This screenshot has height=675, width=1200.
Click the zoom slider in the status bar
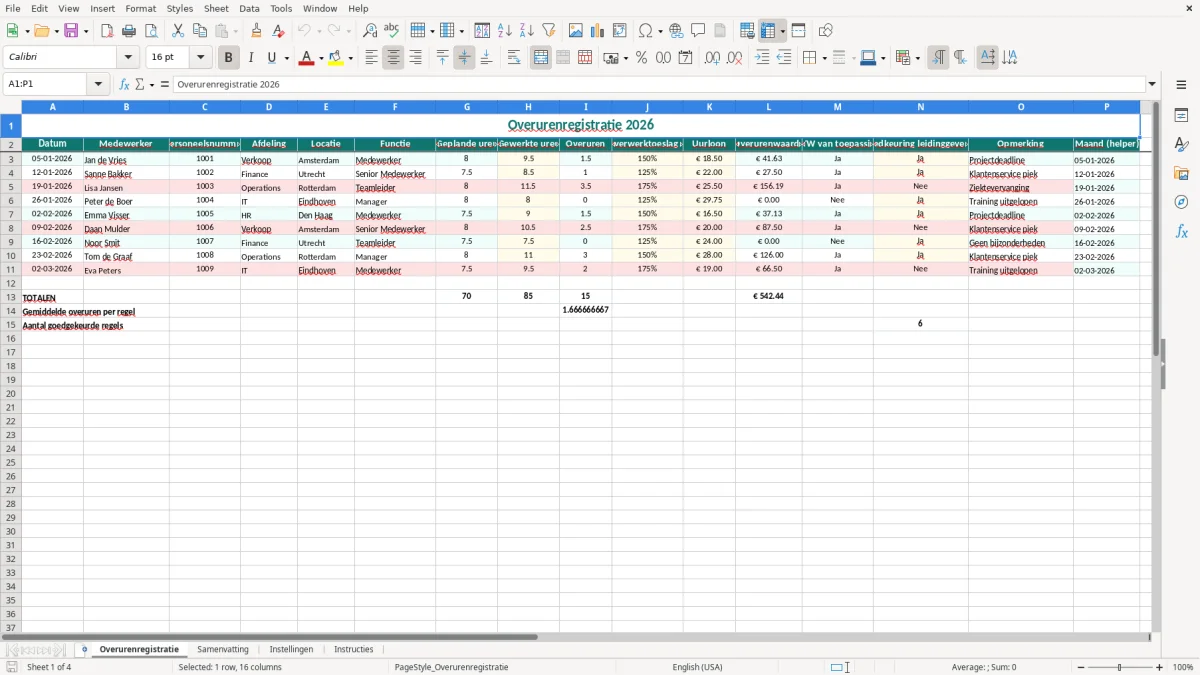[x=1119, y=667]
